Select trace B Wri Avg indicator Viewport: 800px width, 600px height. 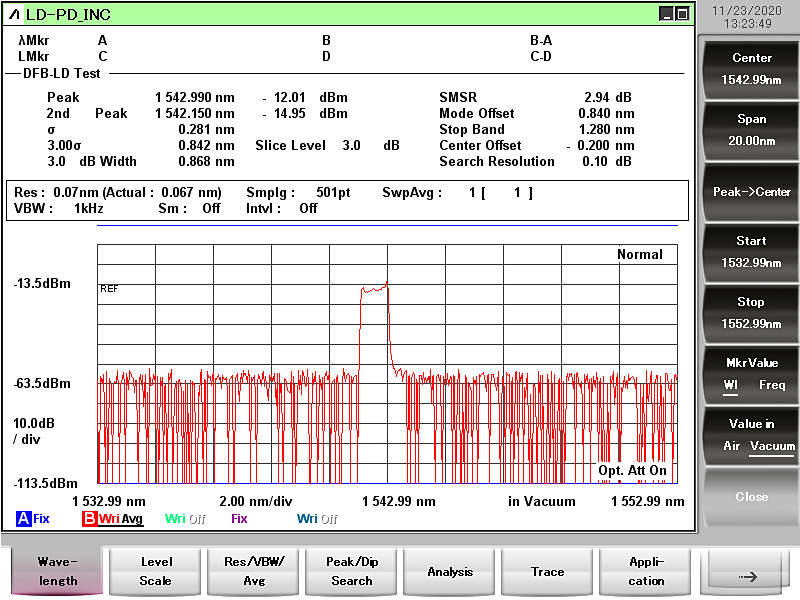click(x=112, y=519)
